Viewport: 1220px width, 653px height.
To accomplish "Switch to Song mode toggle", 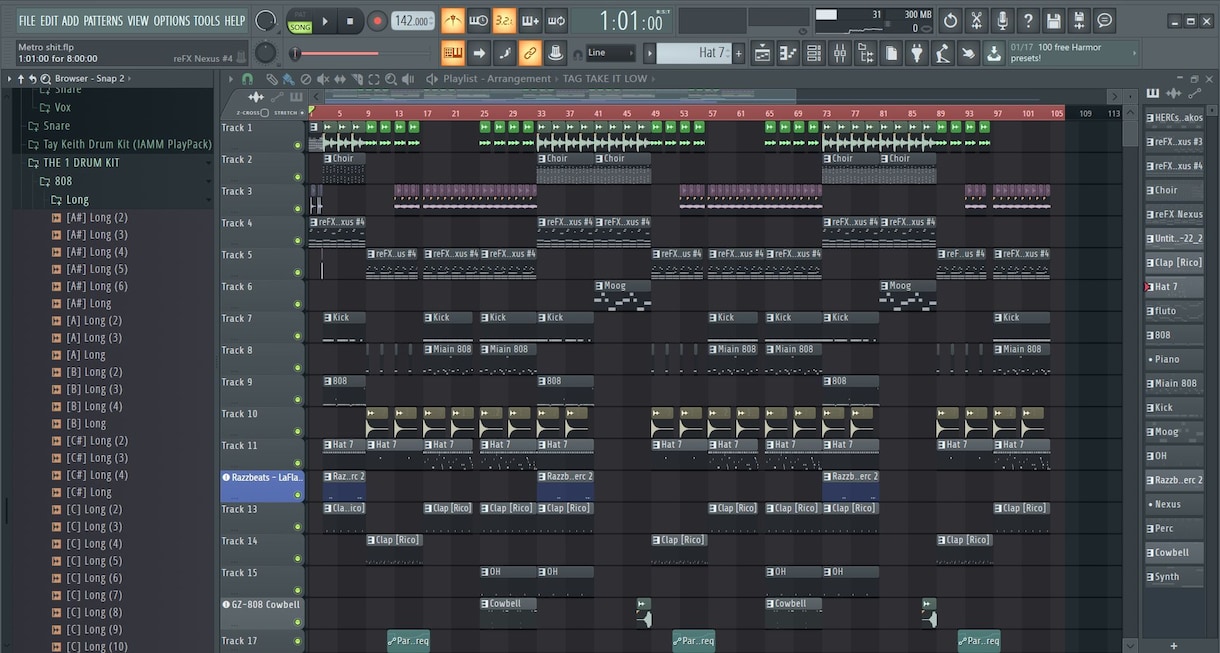I will tap(300, 27).
